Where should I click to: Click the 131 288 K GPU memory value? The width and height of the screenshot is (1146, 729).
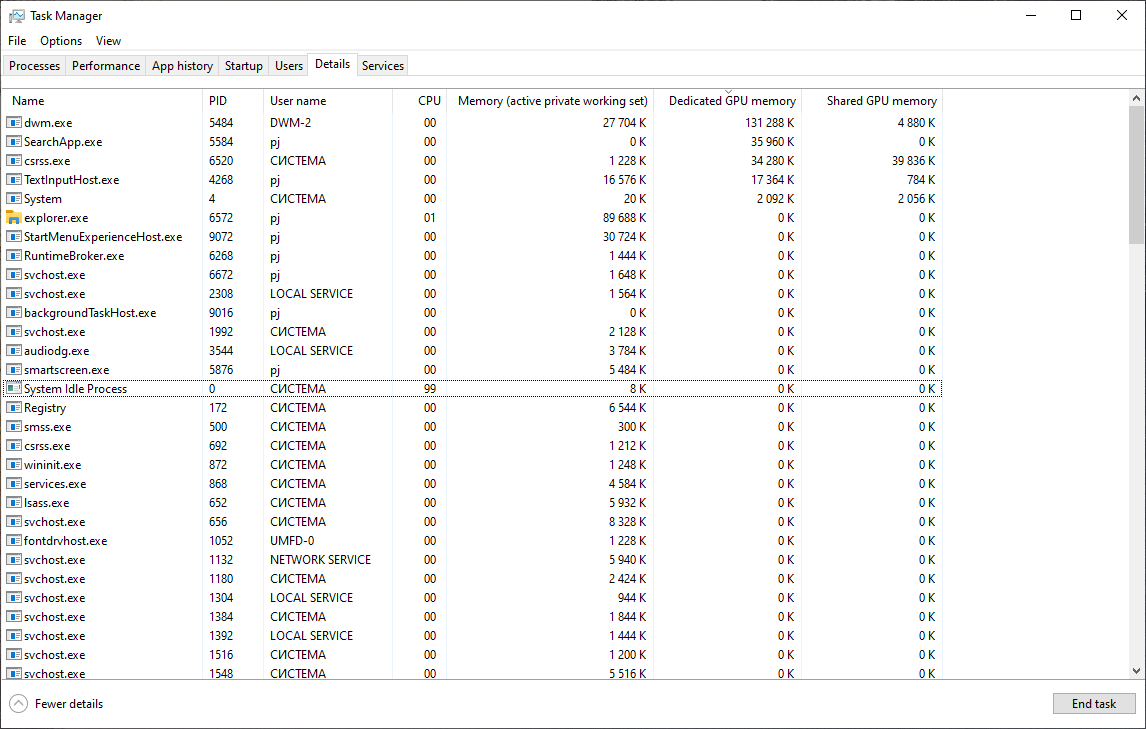pyautogui.click(x=770, y=123)
